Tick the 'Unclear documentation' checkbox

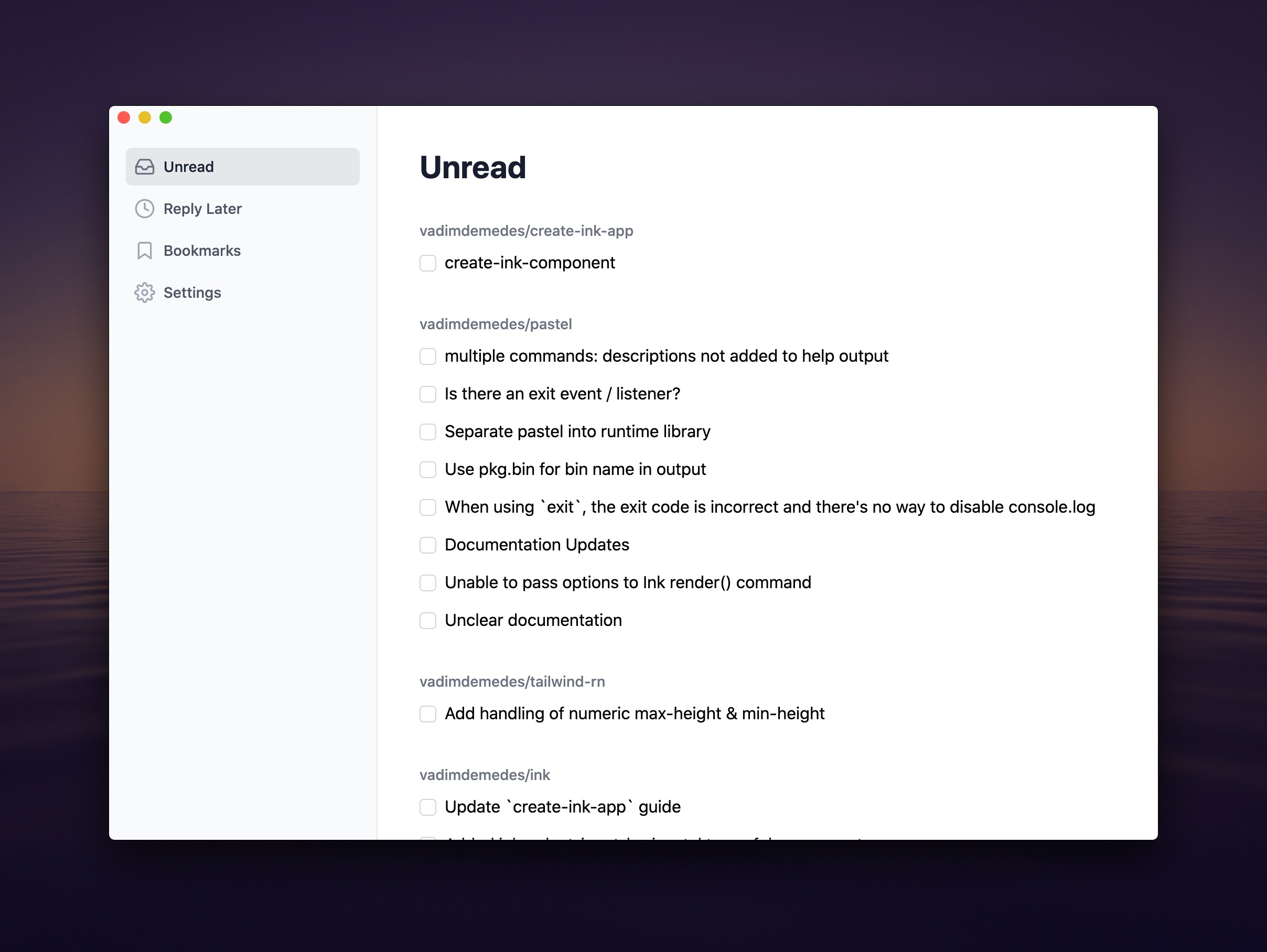coord(428,620)
